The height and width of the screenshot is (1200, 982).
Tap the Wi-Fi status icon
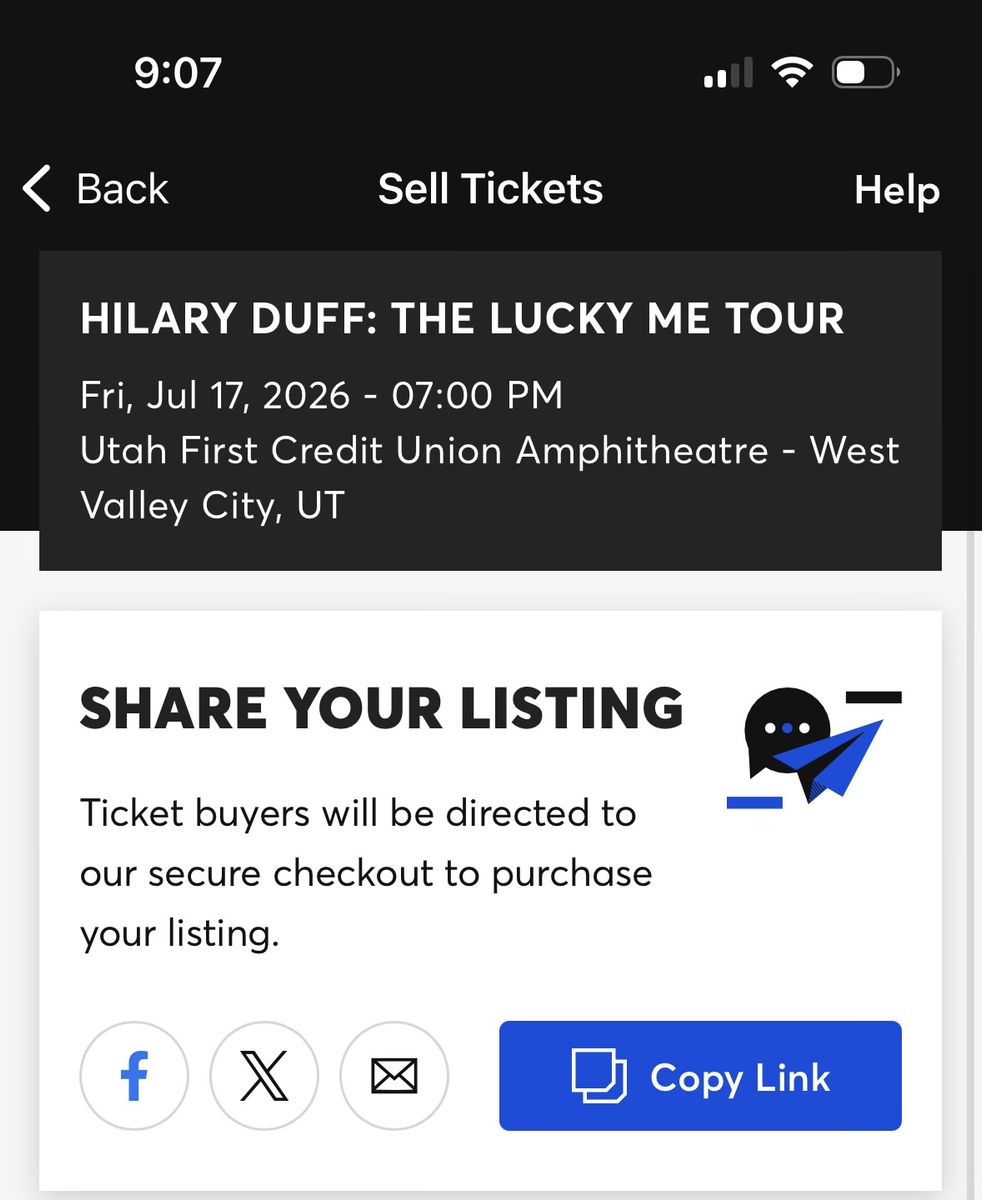790,72
